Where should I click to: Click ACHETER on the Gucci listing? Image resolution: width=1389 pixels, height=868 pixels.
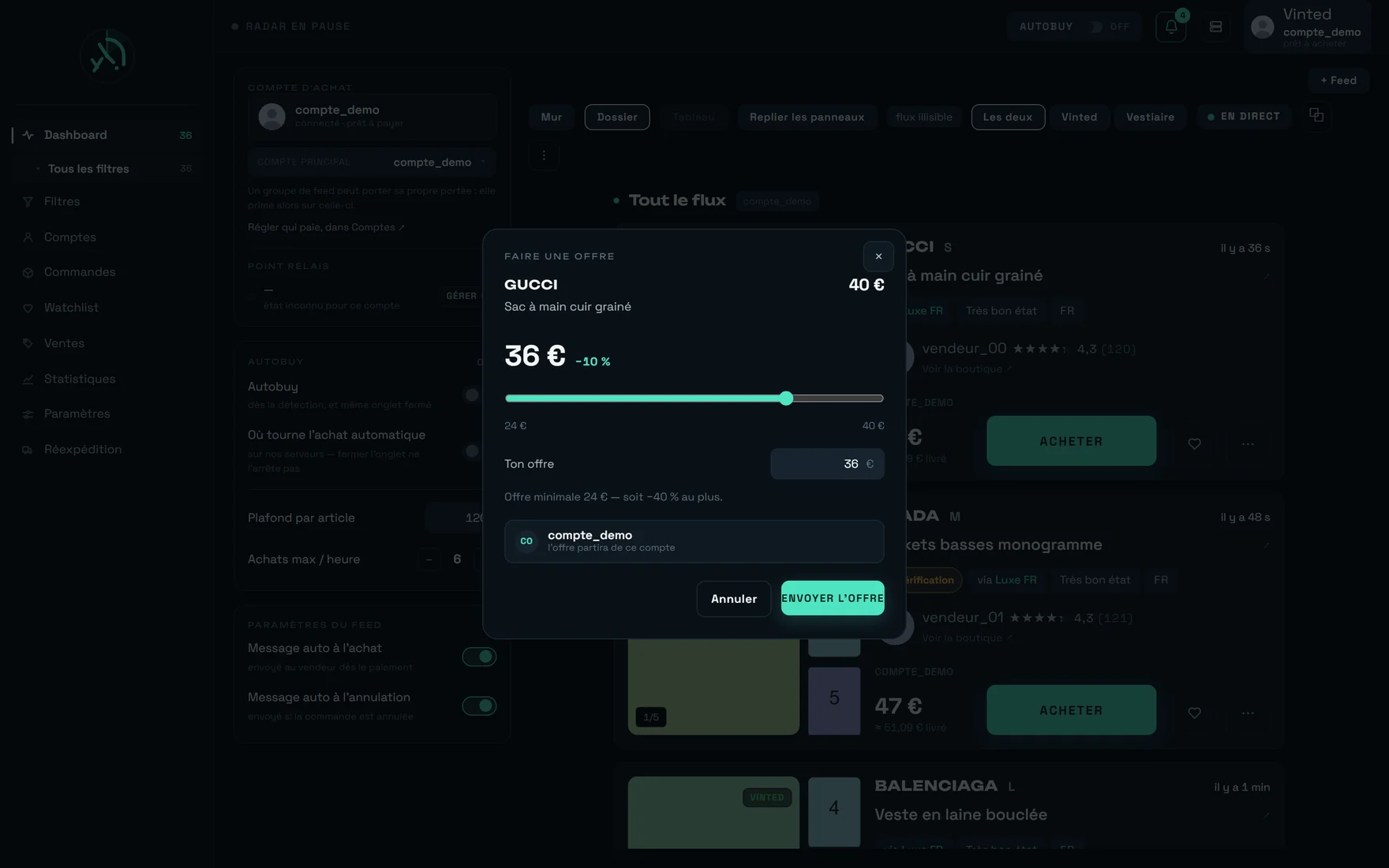(x=1071, y=441)
